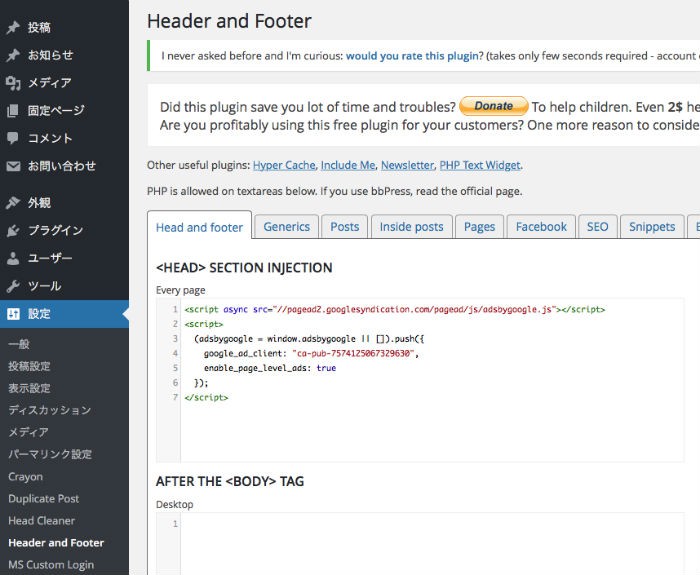Click the Donate button

click(x=494, y=106)
